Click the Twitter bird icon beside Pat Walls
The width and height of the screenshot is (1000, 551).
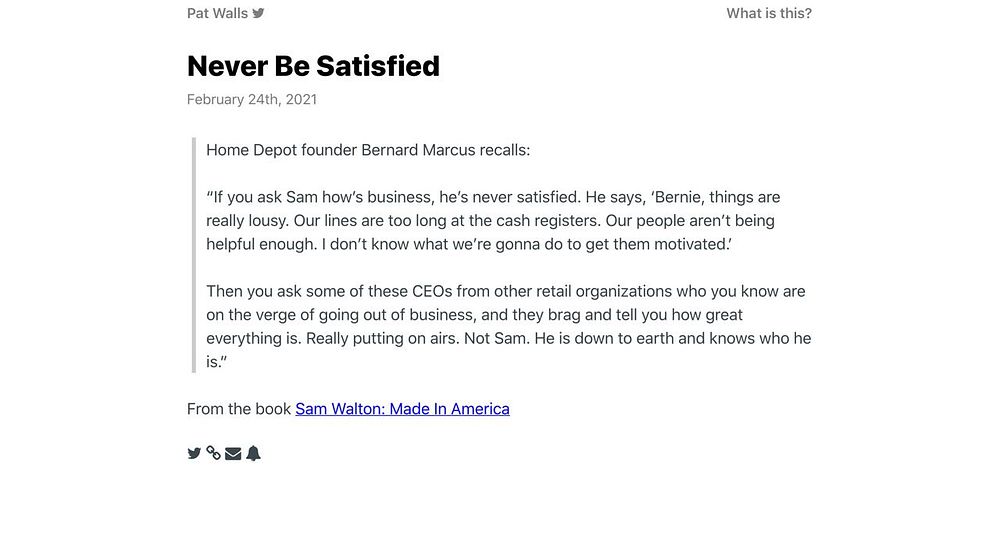(x=259, y=13)
